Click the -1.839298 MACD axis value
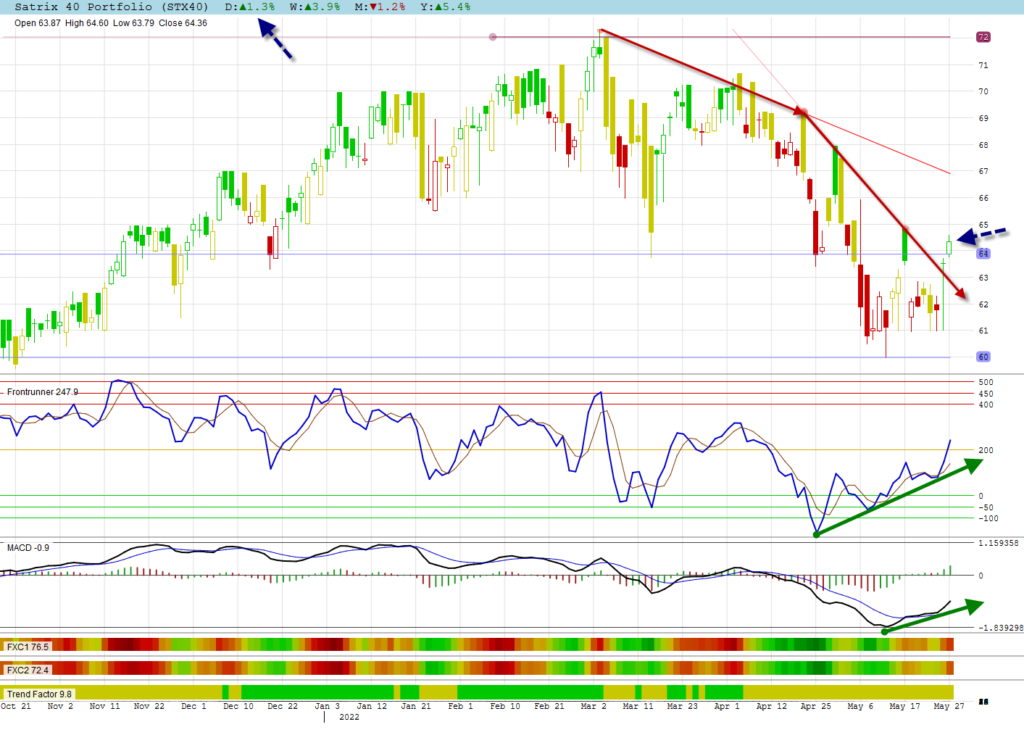The image size is (1024, 735). point(1000,628)
